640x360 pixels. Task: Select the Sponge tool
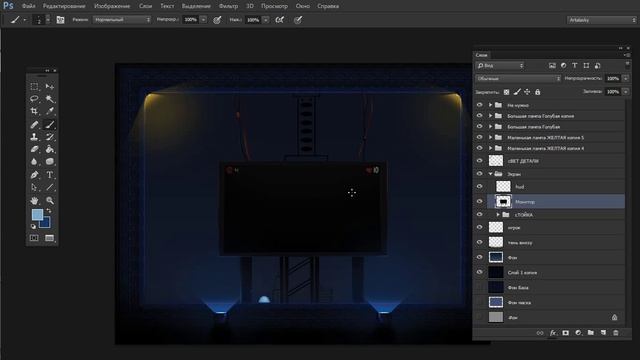coord(50,162)
